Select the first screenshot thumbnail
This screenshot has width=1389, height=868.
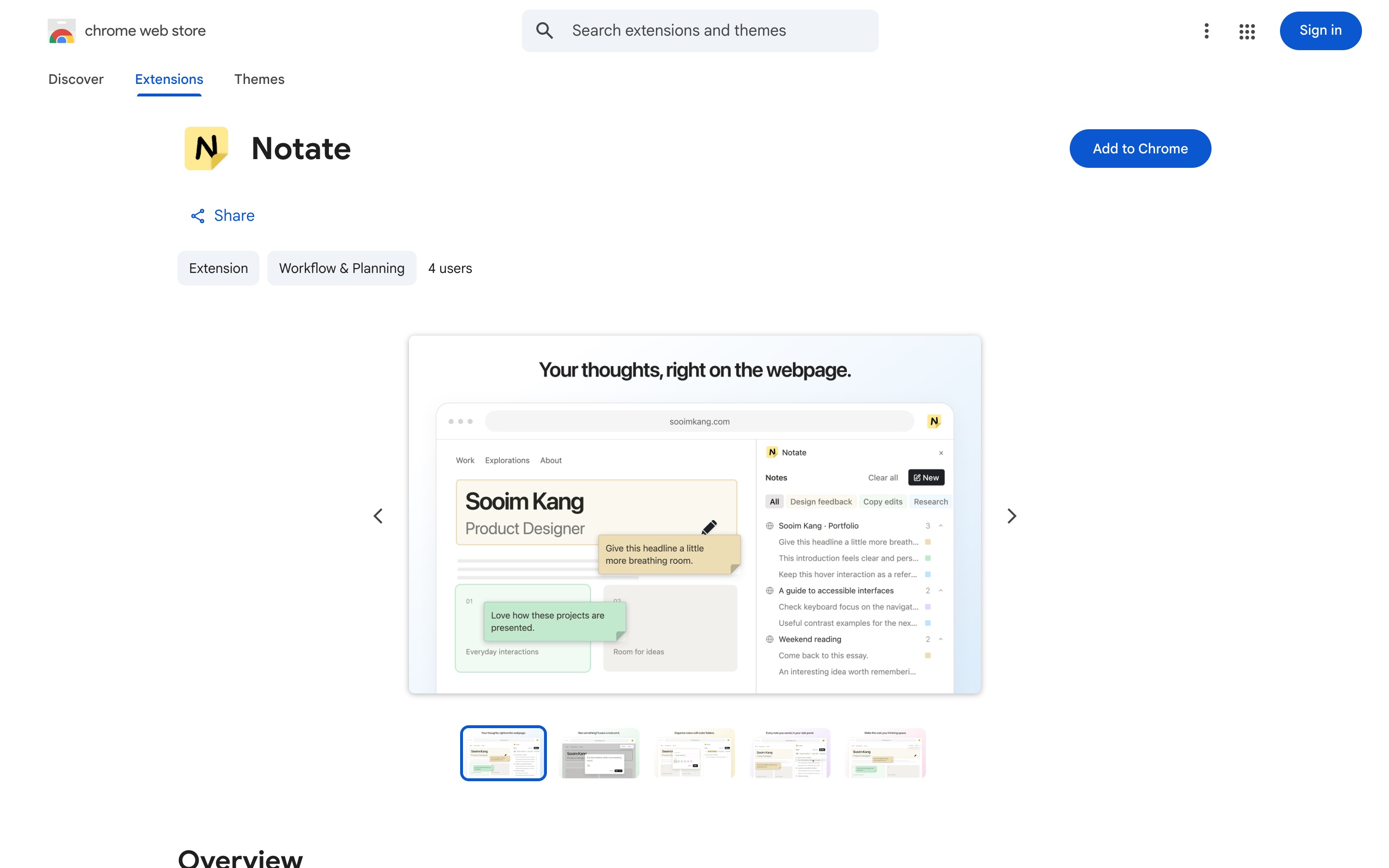coord(503,753)
